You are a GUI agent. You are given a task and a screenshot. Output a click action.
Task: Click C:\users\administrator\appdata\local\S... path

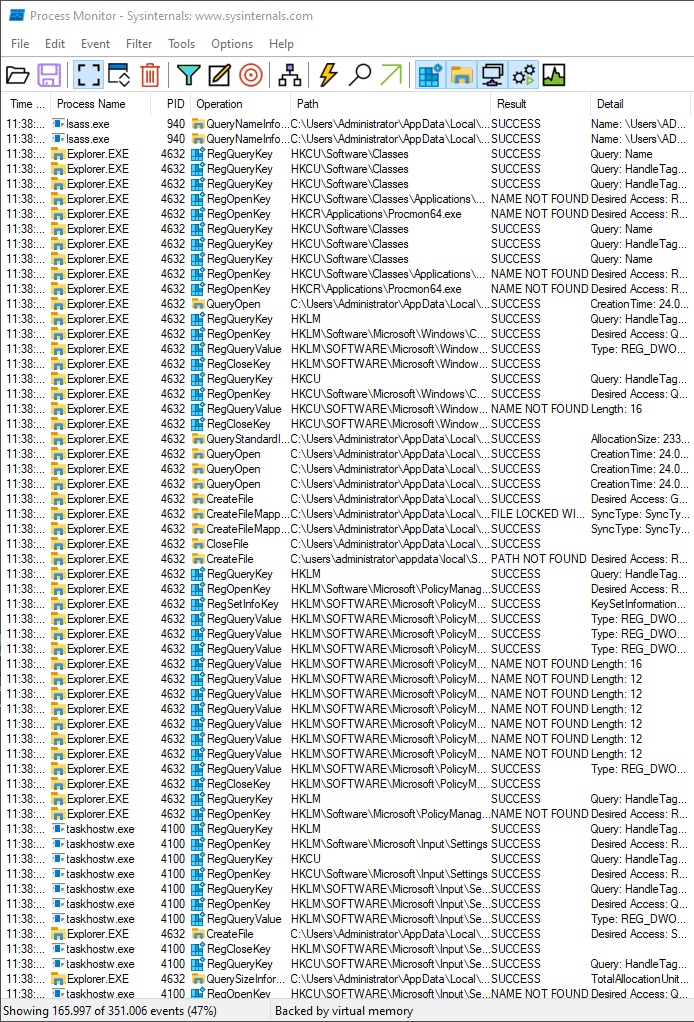click(x=389, y=559)
